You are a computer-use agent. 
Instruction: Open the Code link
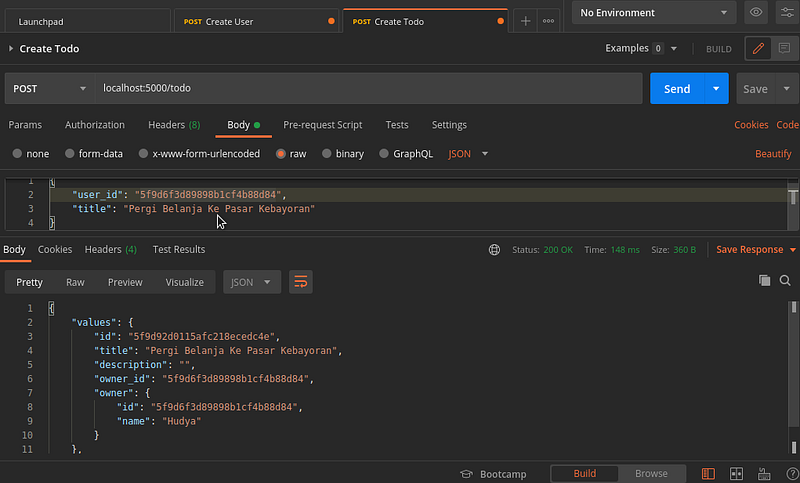(x=788, y=124)
